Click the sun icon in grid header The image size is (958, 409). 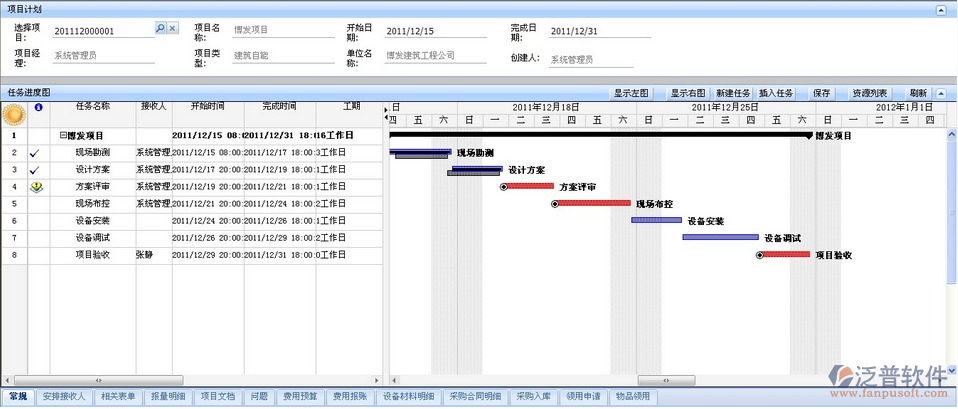pyautogui.click(x=14, y=113)
